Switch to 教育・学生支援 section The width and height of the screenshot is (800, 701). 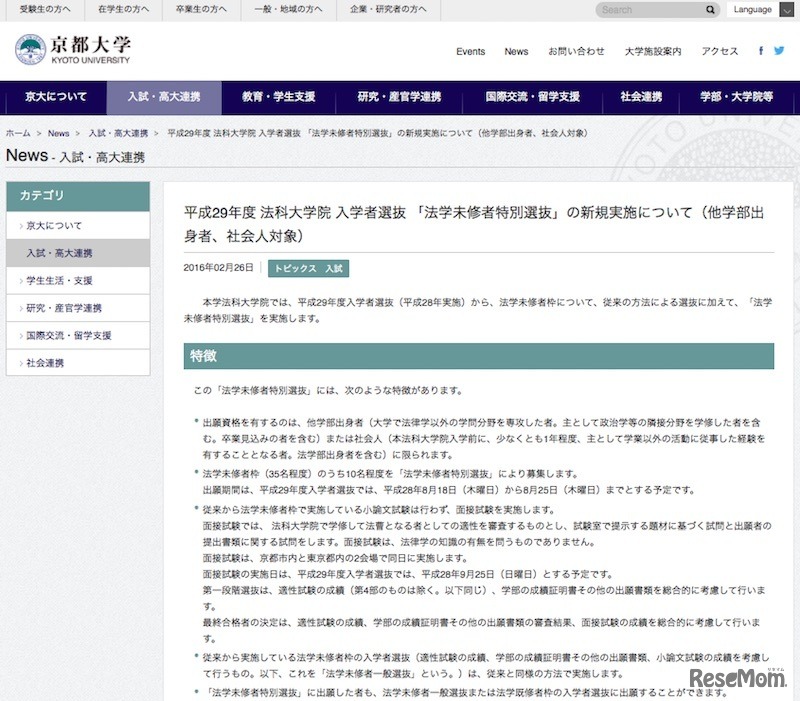[x=282, y=99]
